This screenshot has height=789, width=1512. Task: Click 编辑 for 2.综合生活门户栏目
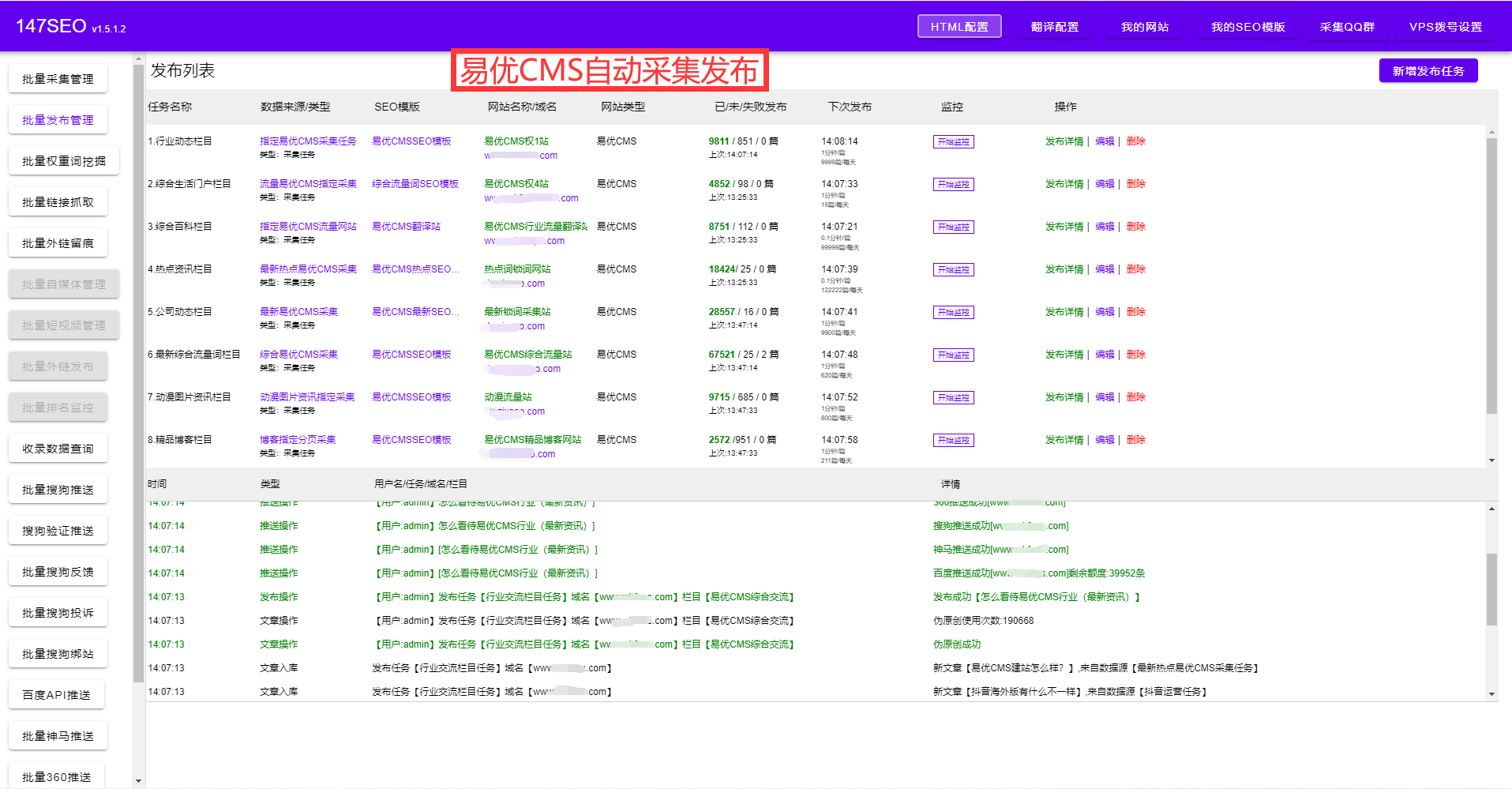(x=1105, y=184)
